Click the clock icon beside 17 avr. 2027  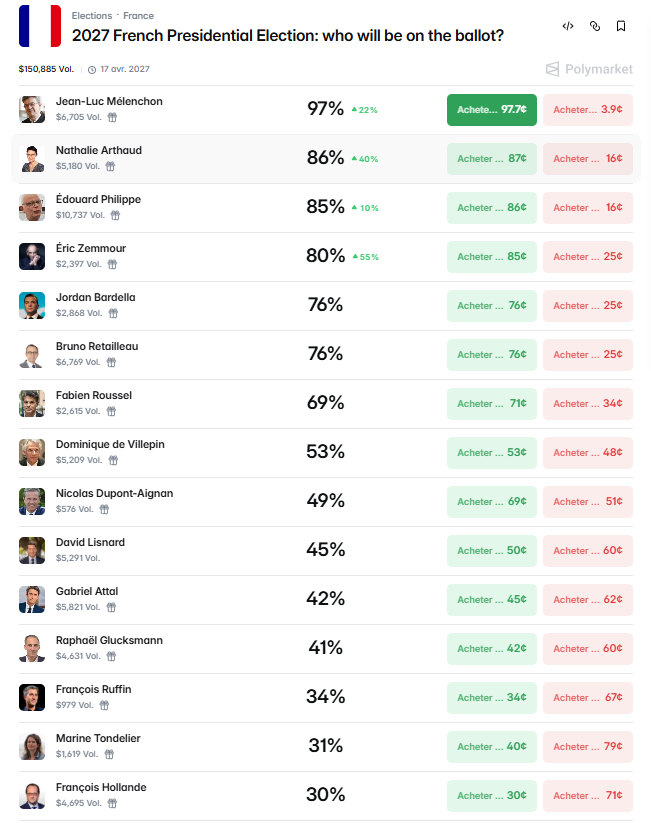[x=92, y=69]
